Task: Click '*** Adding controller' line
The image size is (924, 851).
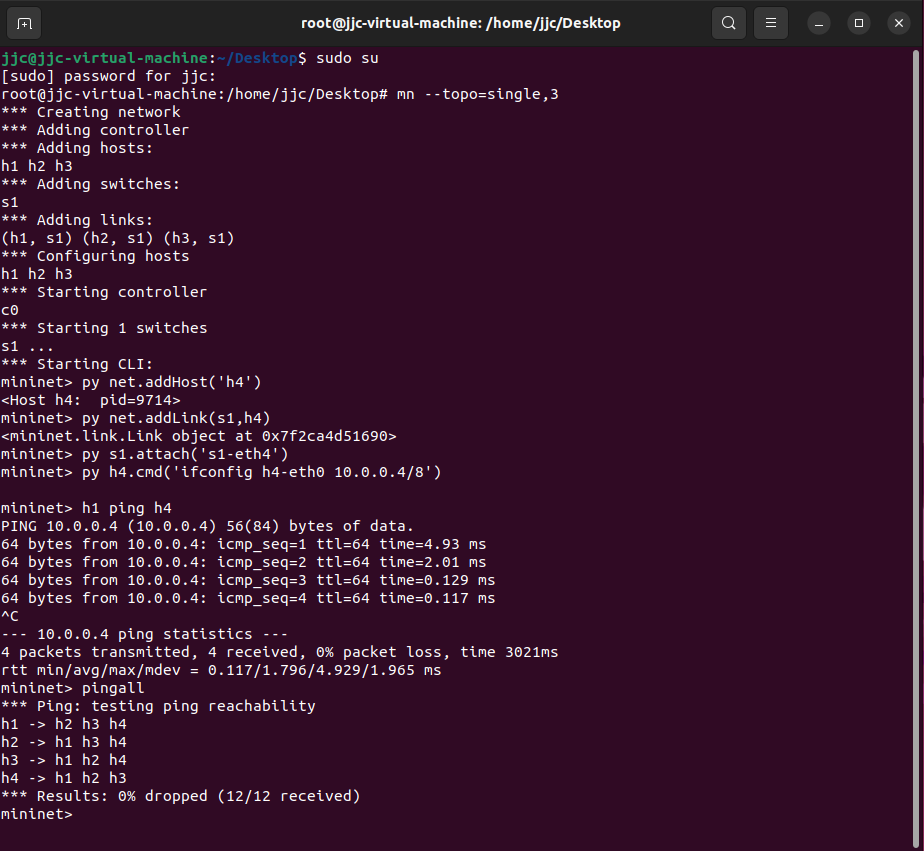Action: [95, 130]
